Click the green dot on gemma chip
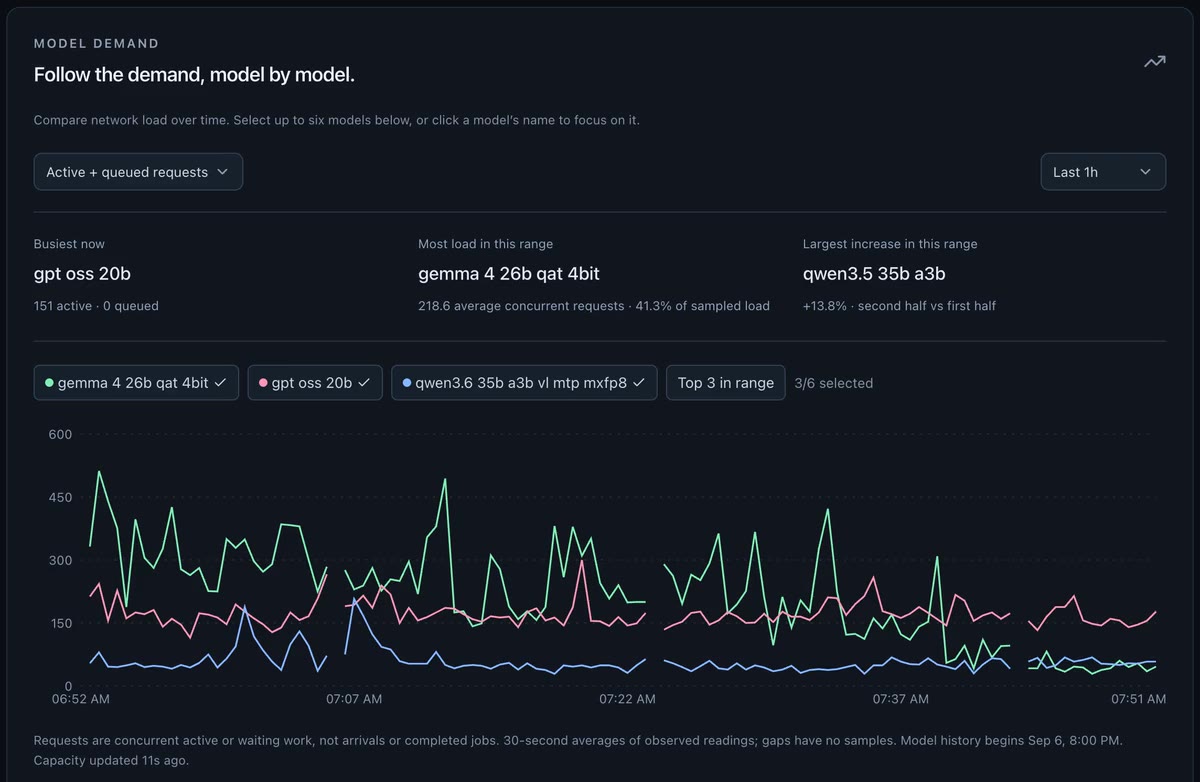This screenshot has width=1200, height=782. pyautogui.click(x=49, y=383)
